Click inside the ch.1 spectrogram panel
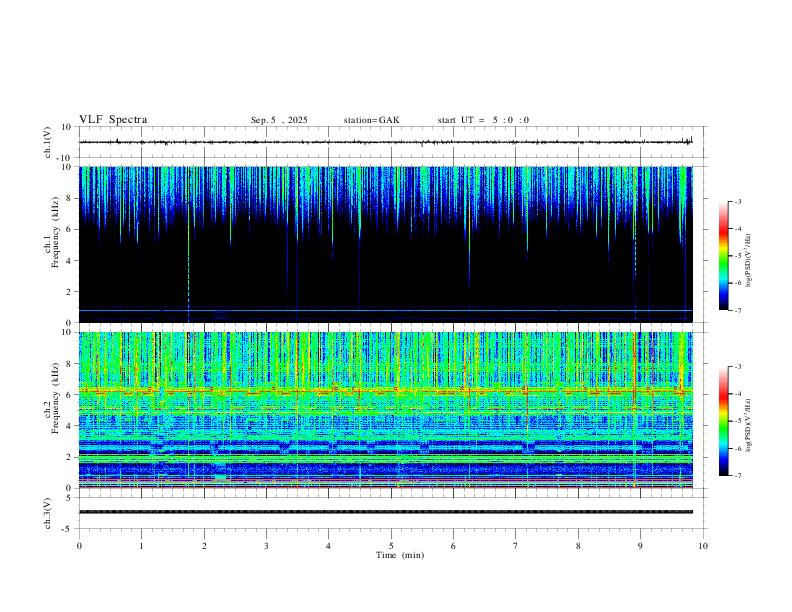792x612 pixels. click(386, 244)
